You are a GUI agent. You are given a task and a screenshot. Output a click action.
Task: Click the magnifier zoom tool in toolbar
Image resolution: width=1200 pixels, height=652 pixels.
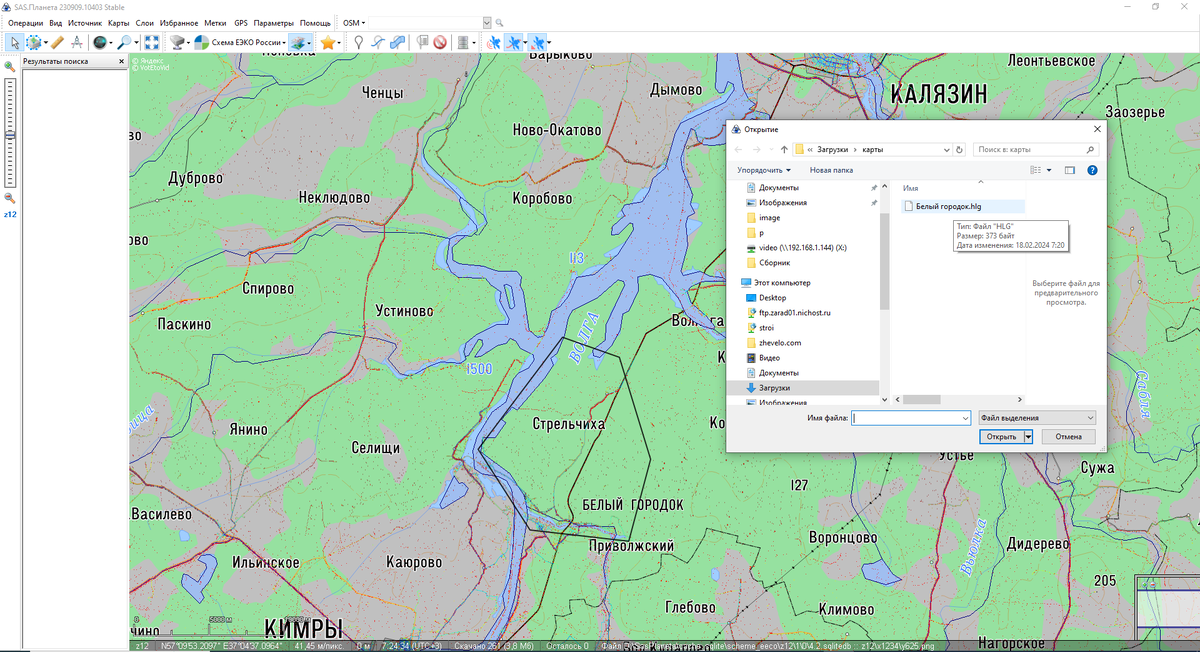click(124, 43)
